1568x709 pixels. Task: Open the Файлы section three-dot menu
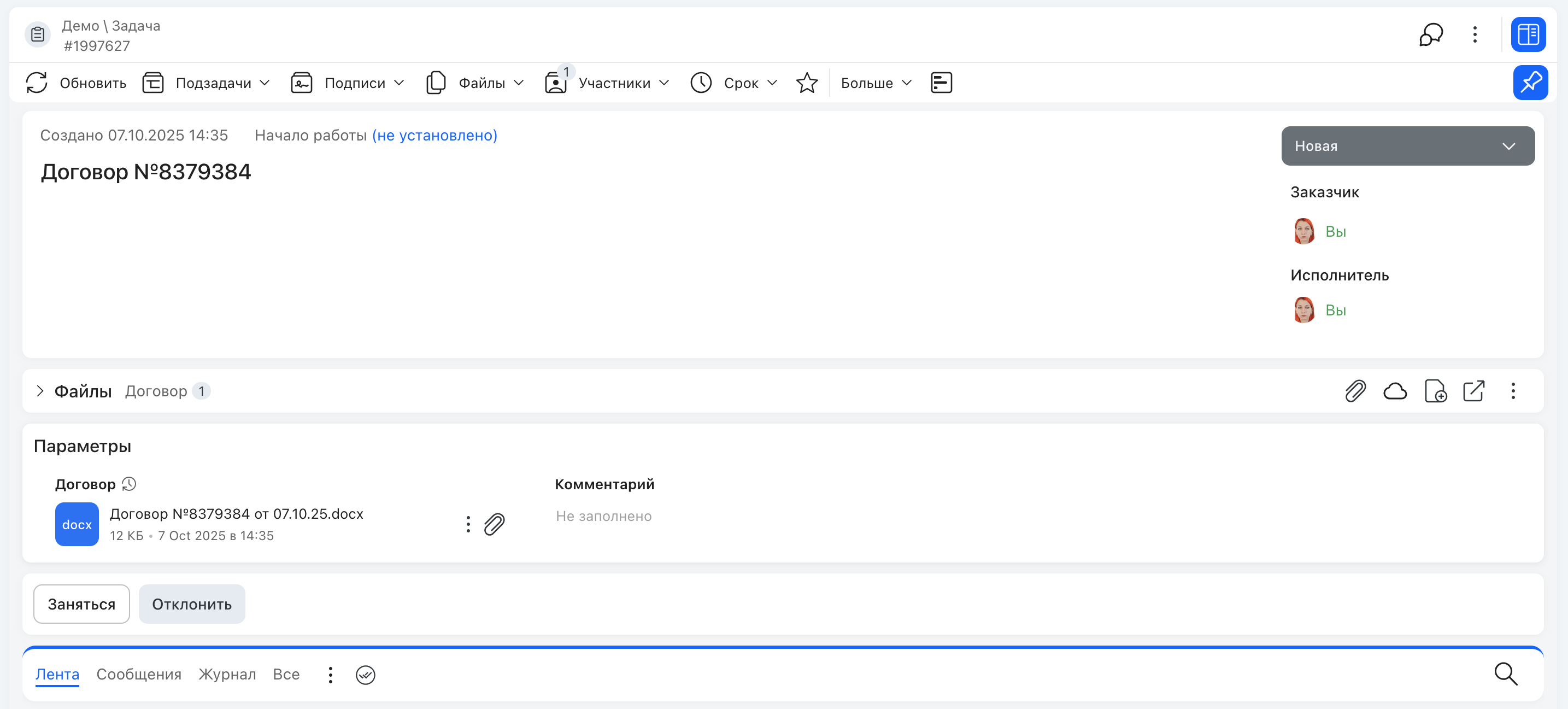(1513, 391)
